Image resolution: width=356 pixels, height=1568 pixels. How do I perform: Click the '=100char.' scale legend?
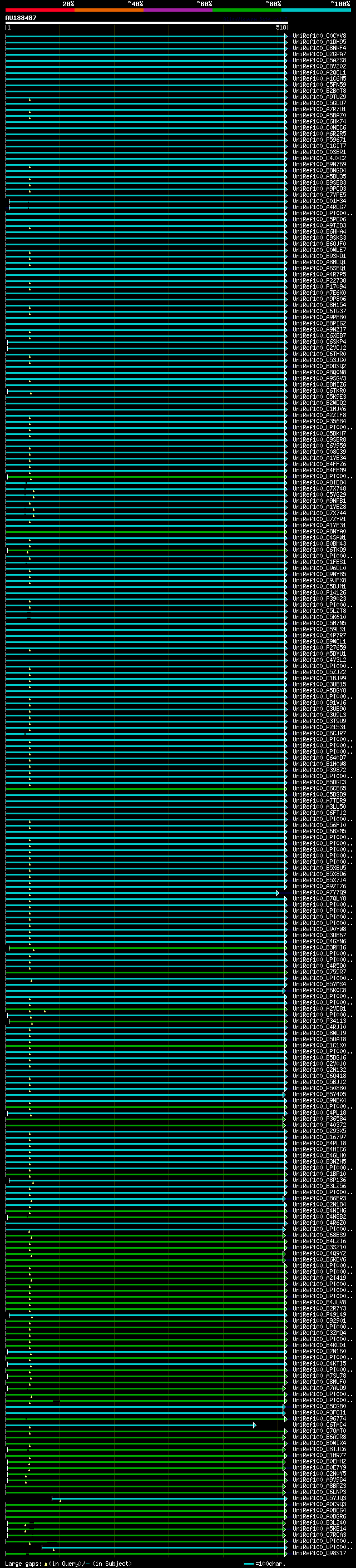click(270, 1564)
